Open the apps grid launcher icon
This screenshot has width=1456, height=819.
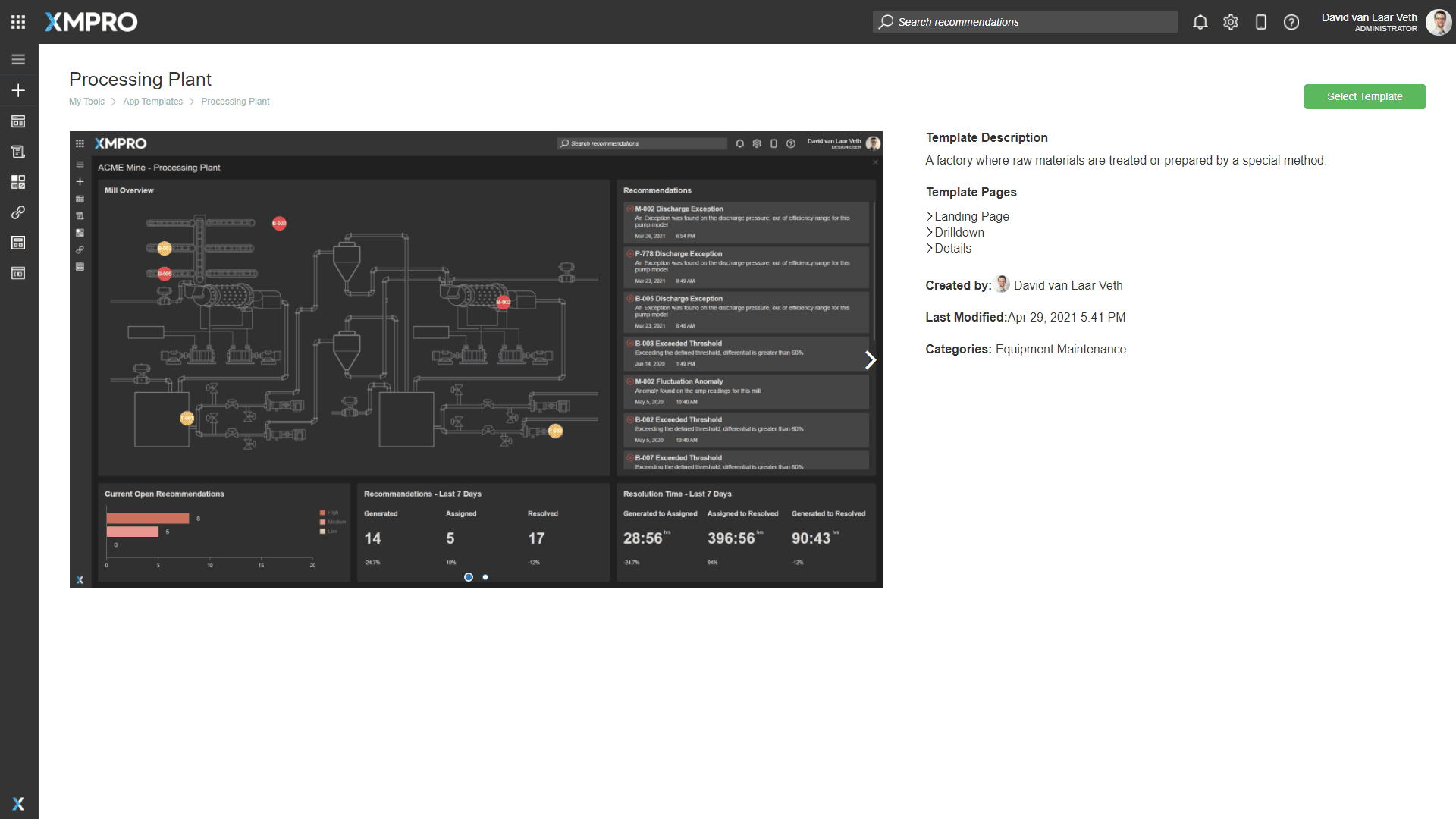coord(18,22)
